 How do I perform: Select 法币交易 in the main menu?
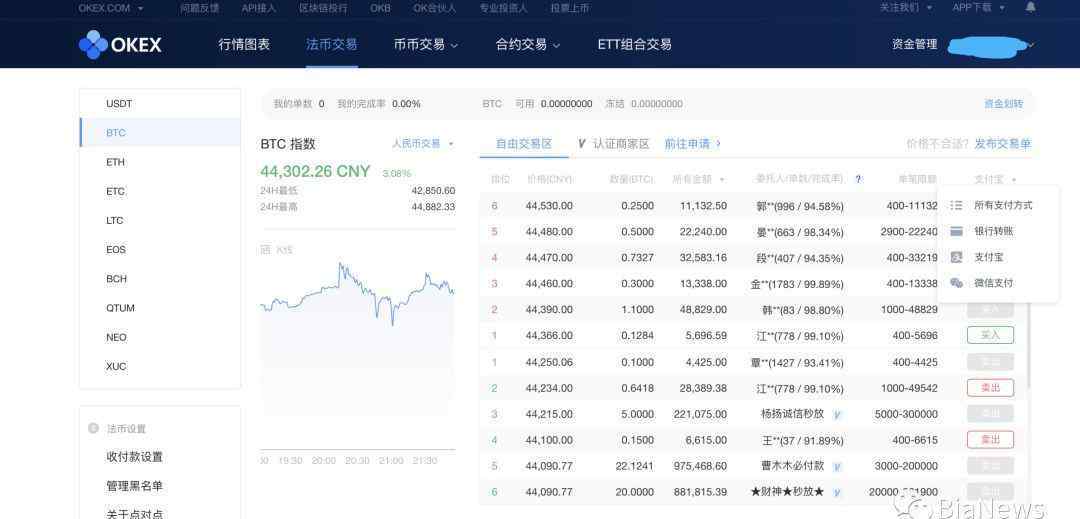click(x=332, y=45)
